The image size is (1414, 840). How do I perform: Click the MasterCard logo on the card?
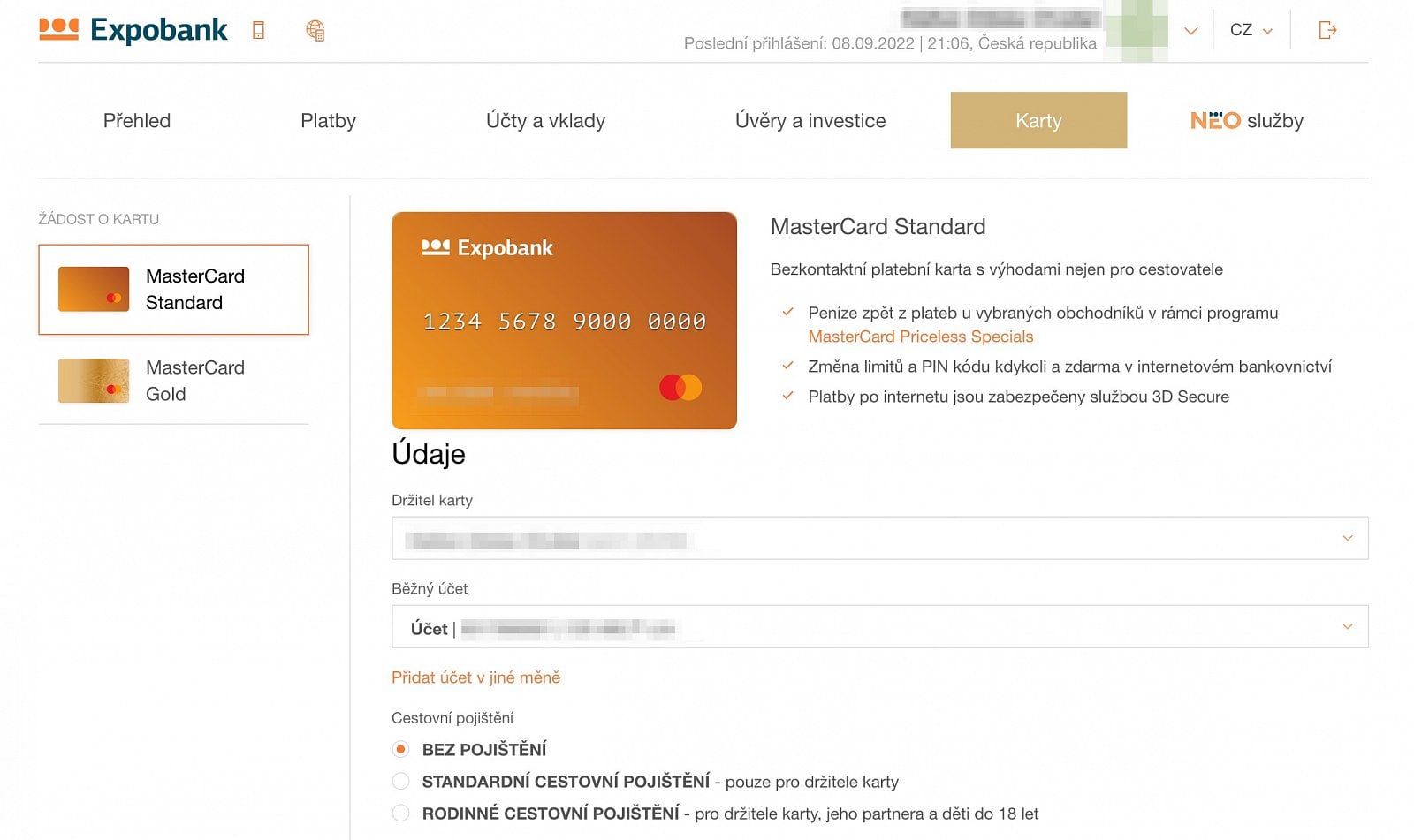point(680,387)
